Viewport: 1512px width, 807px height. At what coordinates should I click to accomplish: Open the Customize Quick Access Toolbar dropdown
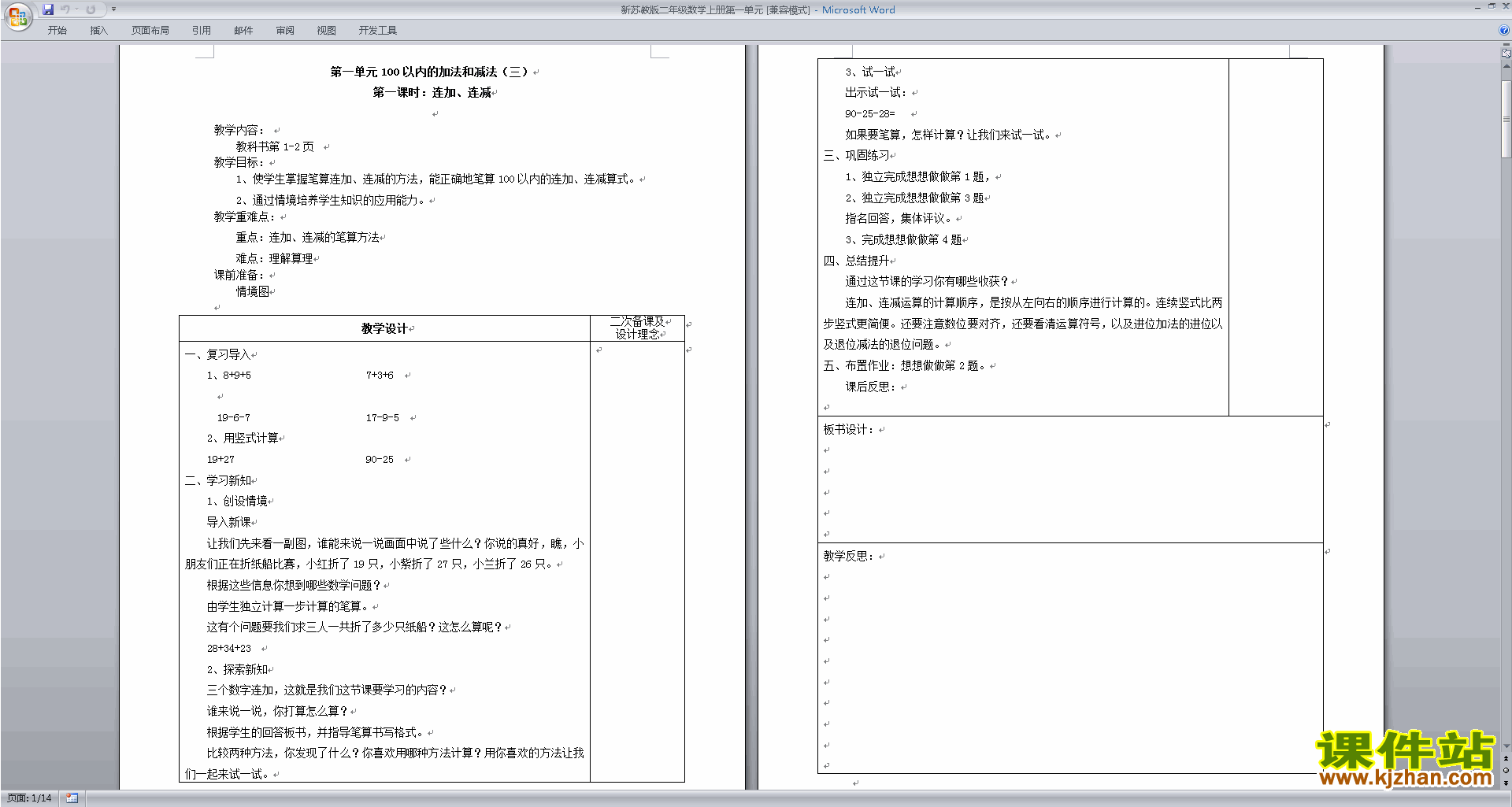pos(113,9)
